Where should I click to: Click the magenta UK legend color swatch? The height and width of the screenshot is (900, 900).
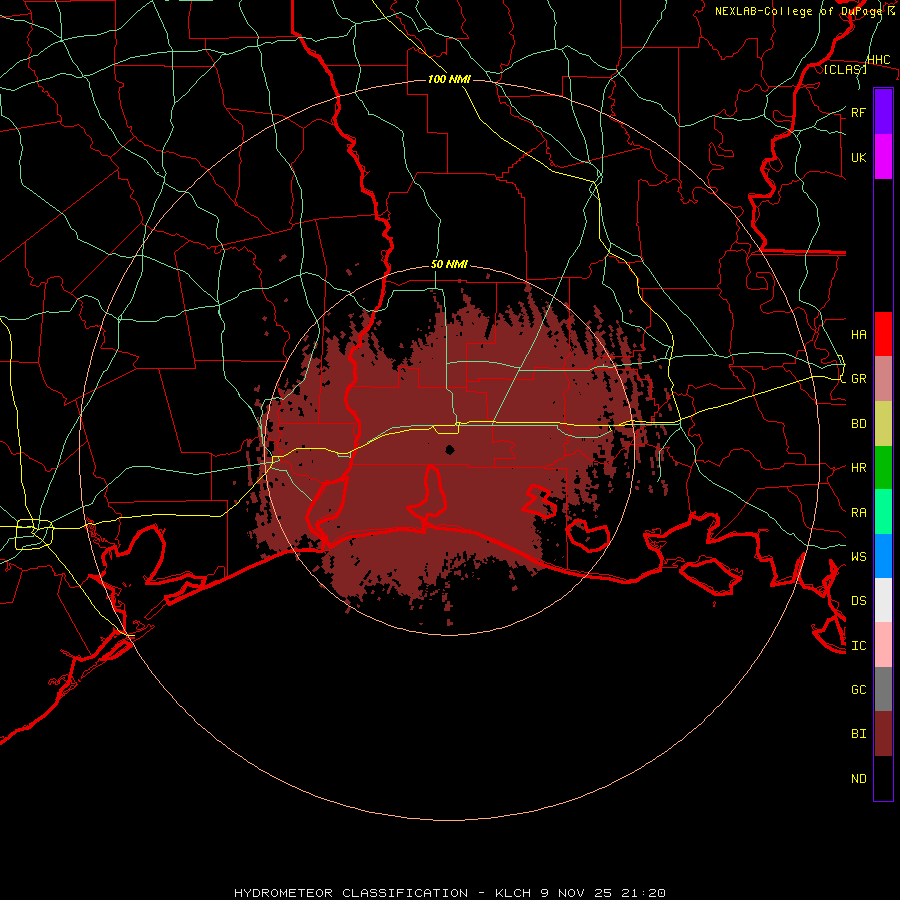tap(883, 157)
